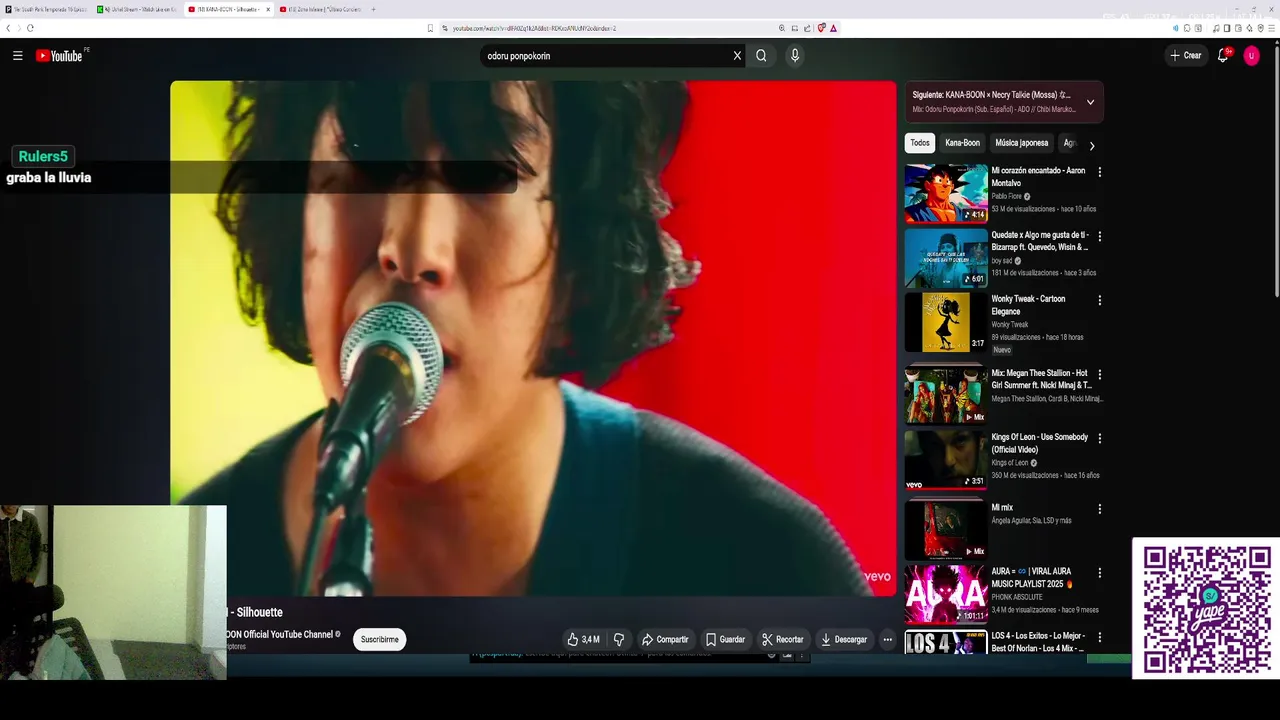Open options for Mi mix
The height and width of the screenshot is (720, 1280).
coord(1100,509)
